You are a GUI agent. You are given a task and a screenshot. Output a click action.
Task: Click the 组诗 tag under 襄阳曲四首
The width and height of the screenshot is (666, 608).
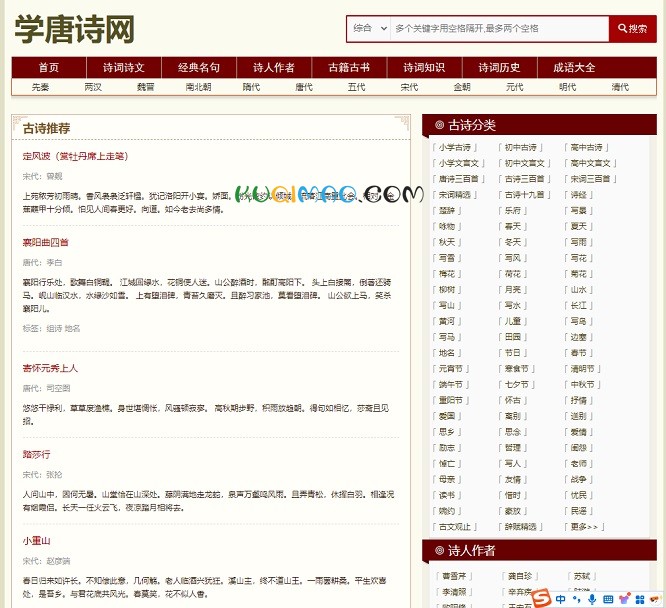click(54, 328)
